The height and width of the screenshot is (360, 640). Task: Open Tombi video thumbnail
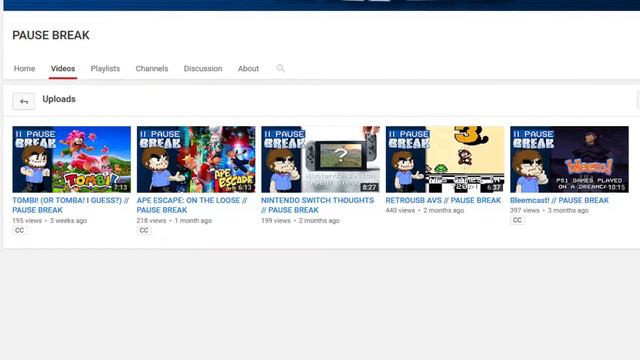coord(71,159)
